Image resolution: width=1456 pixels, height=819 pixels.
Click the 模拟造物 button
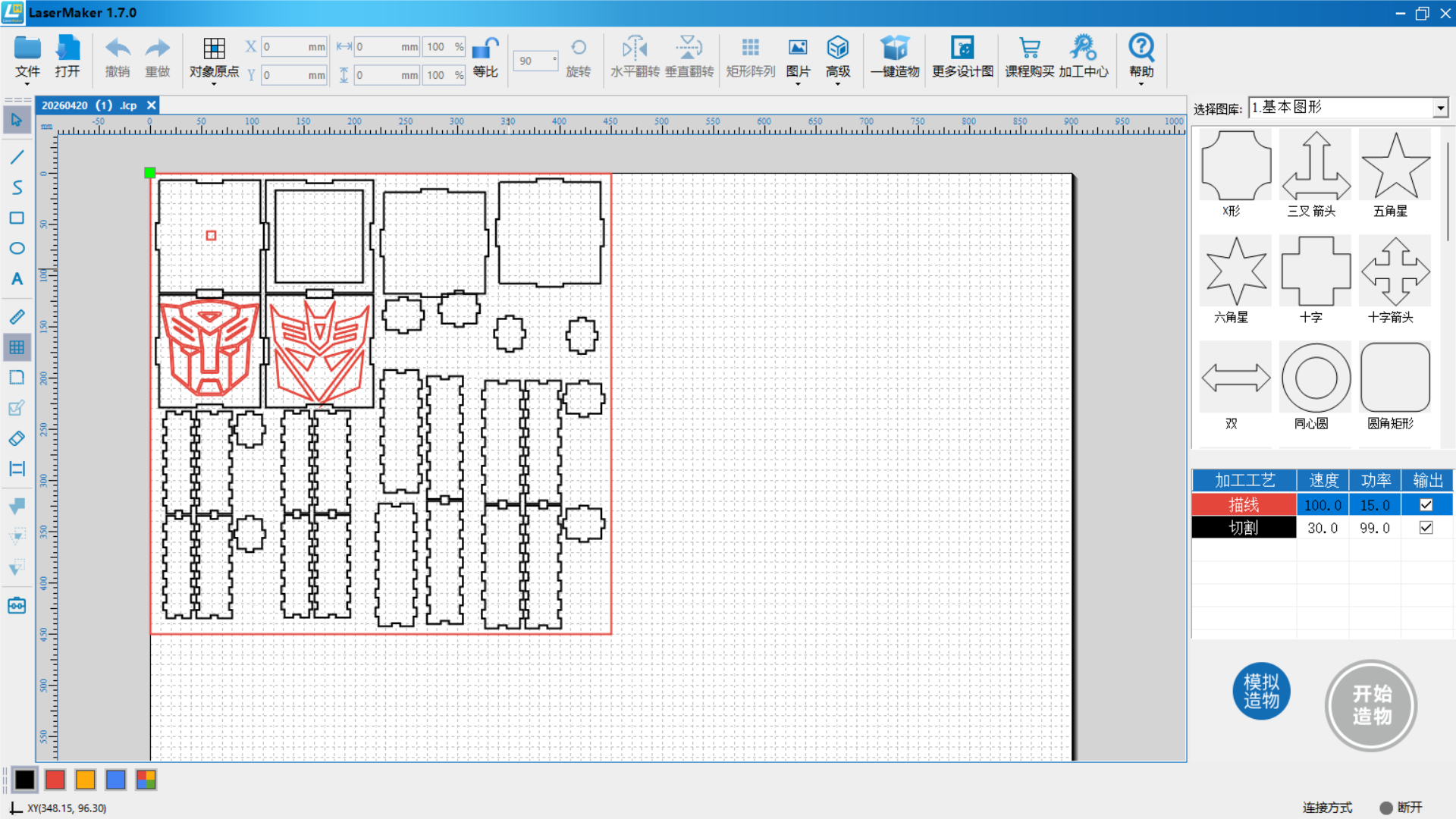(1261, 691)
